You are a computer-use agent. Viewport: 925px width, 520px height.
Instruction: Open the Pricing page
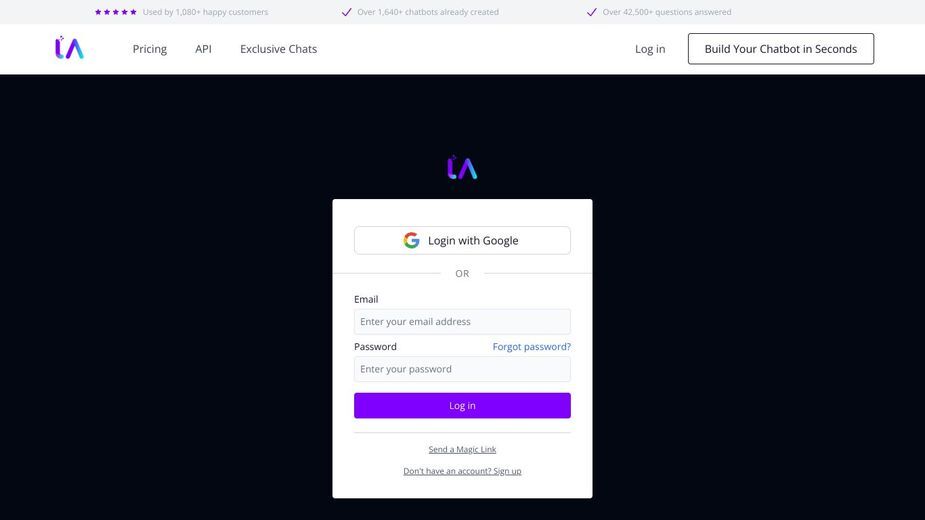(x=150, y=49)
